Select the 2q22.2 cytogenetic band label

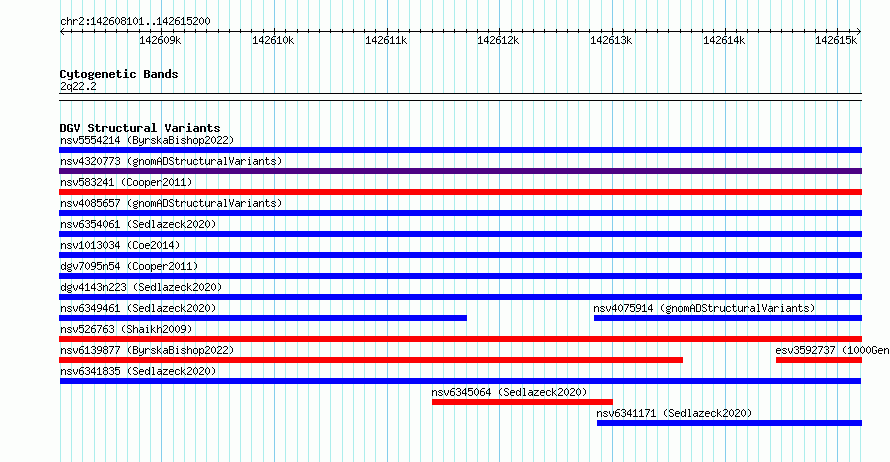(78, 86)
